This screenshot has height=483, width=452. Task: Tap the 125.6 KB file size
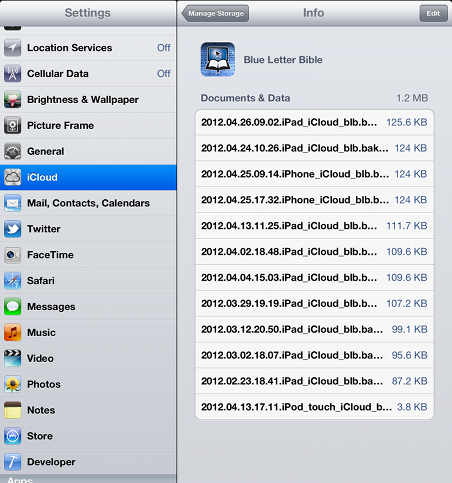[x=407, y=122]
